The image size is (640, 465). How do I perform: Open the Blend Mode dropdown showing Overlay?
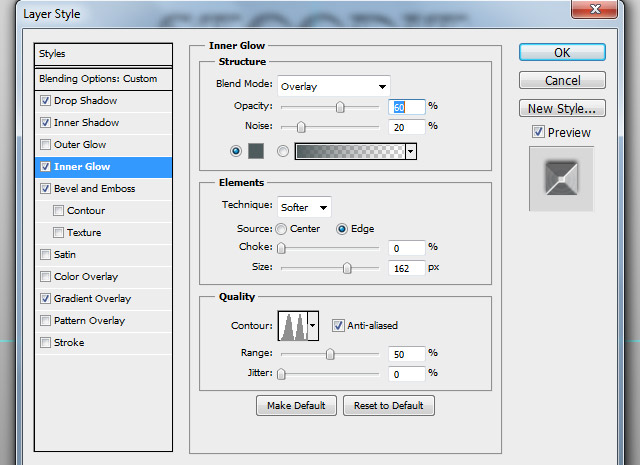(334, 86)
